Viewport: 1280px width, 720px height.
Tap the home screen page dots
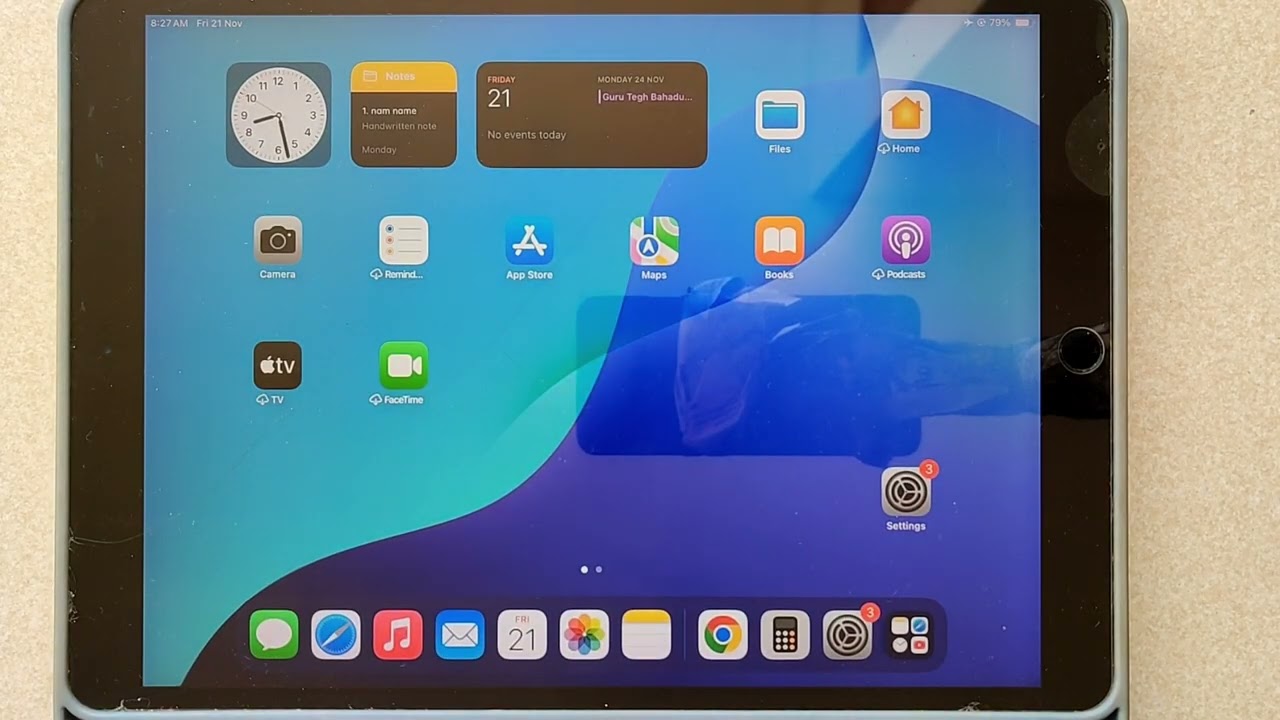(591, 569)
